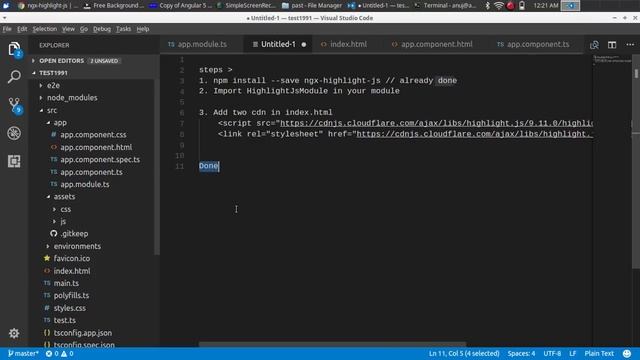Open tsconfig.app.json in explorer
The width and height of the screenshot is (640, 360).
pos(82,333)
